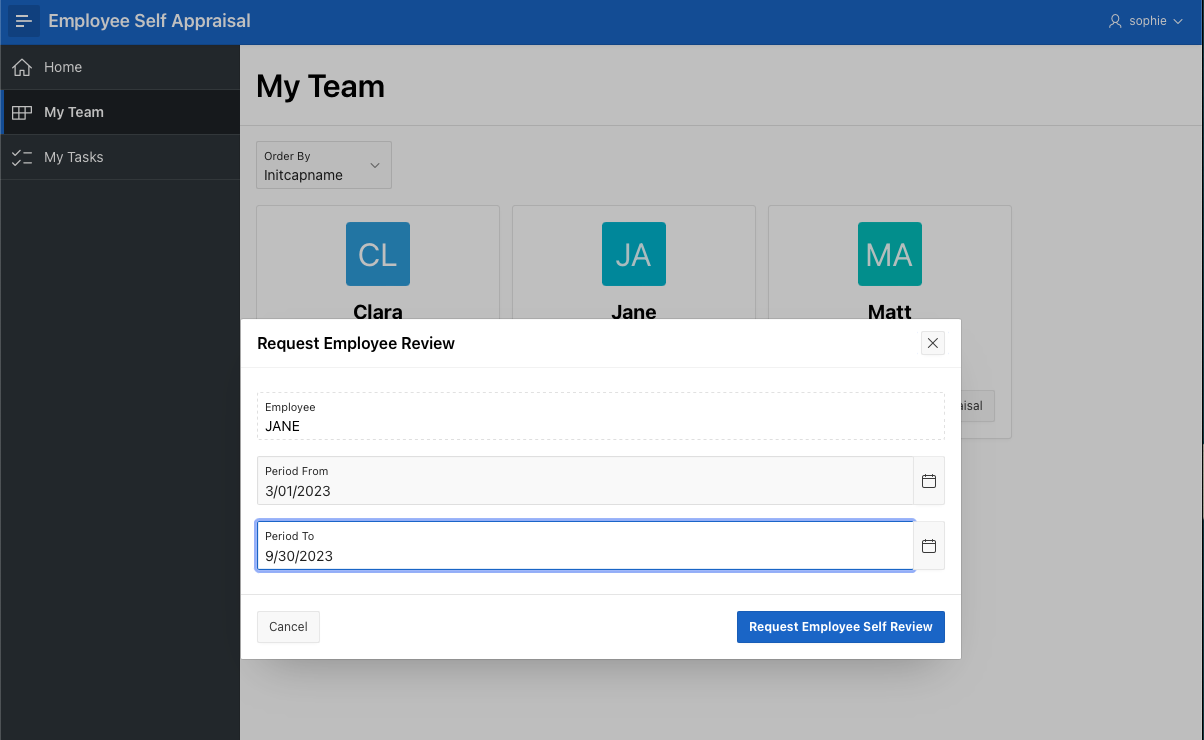Click Clara's CL avatar badge
This screenshot has width=1204, height=740.
point(378,254)
